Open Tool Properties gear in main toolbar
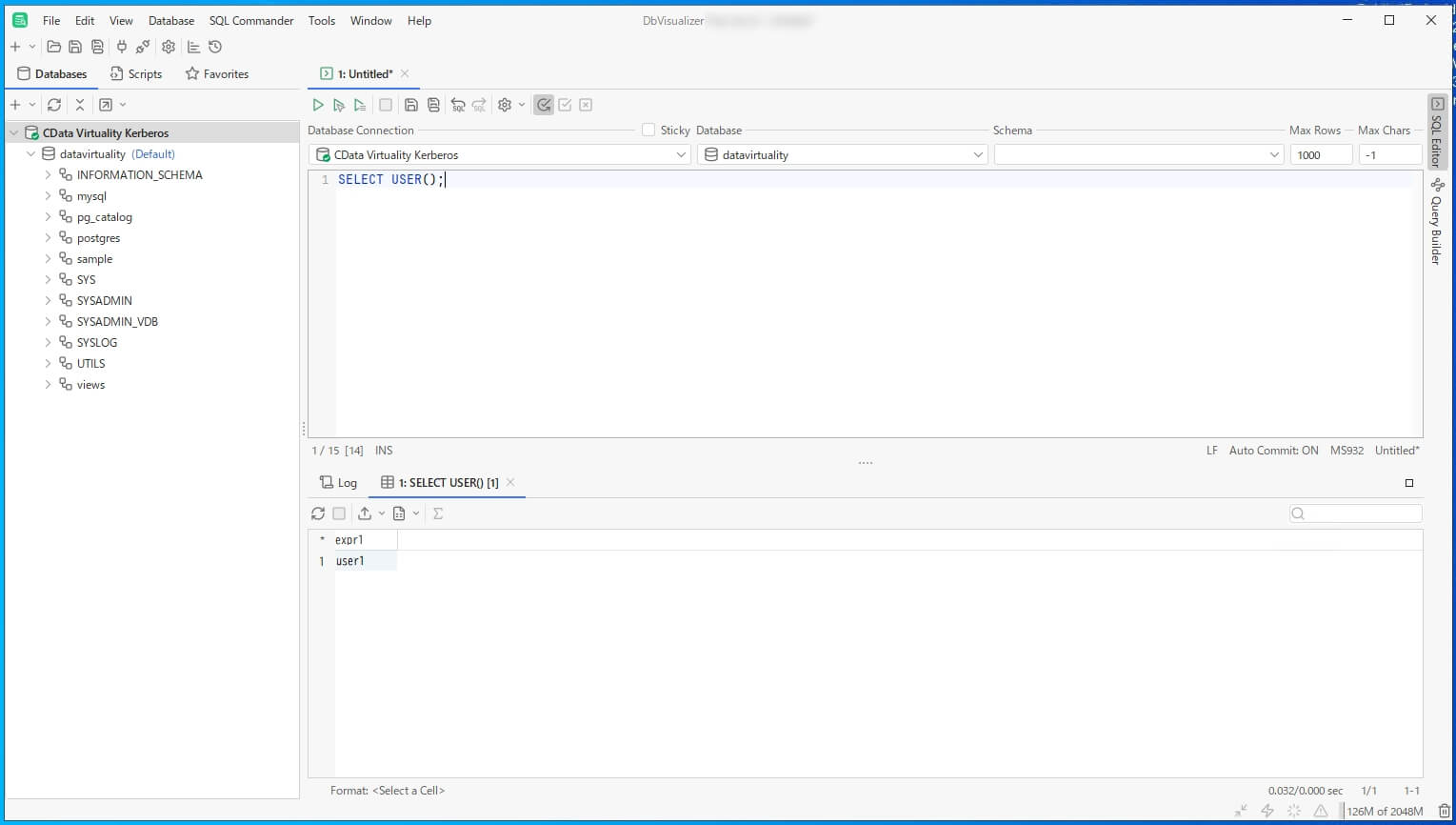The height and width of the screenshot is (825, 1456). coord(169,47)
